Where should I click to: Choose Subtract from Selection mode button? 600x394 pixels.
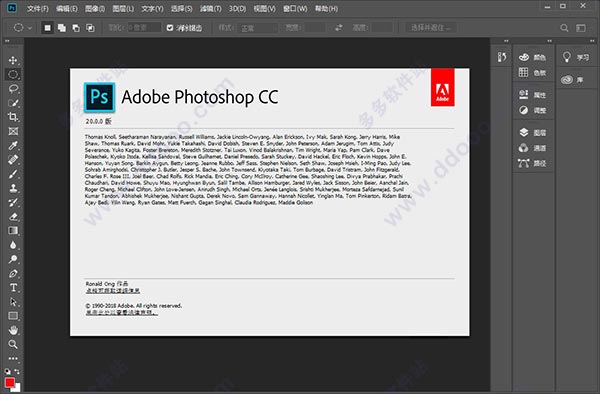[76, 28]
